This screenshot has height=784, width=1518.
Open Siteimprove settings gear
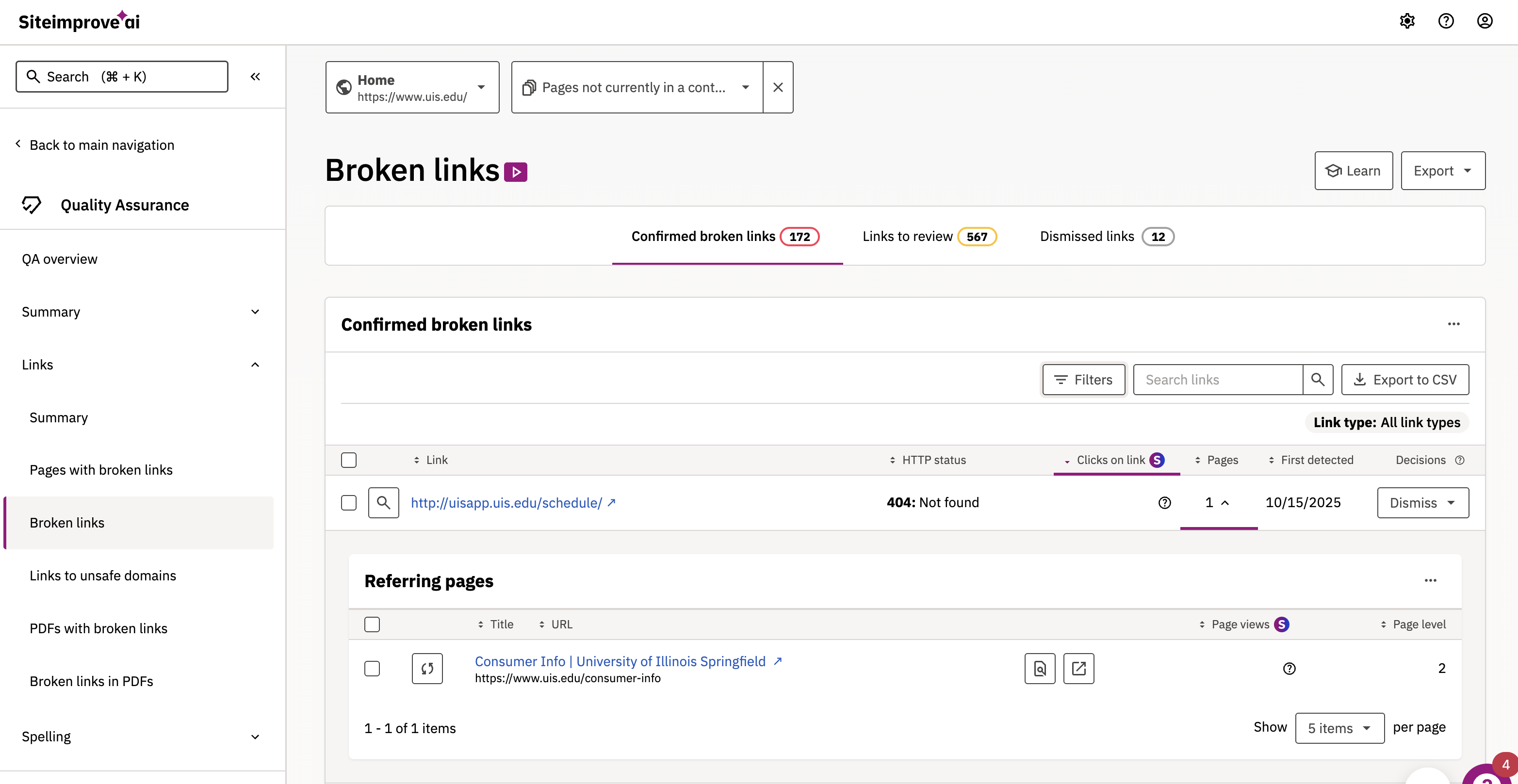pos(1407,21)
